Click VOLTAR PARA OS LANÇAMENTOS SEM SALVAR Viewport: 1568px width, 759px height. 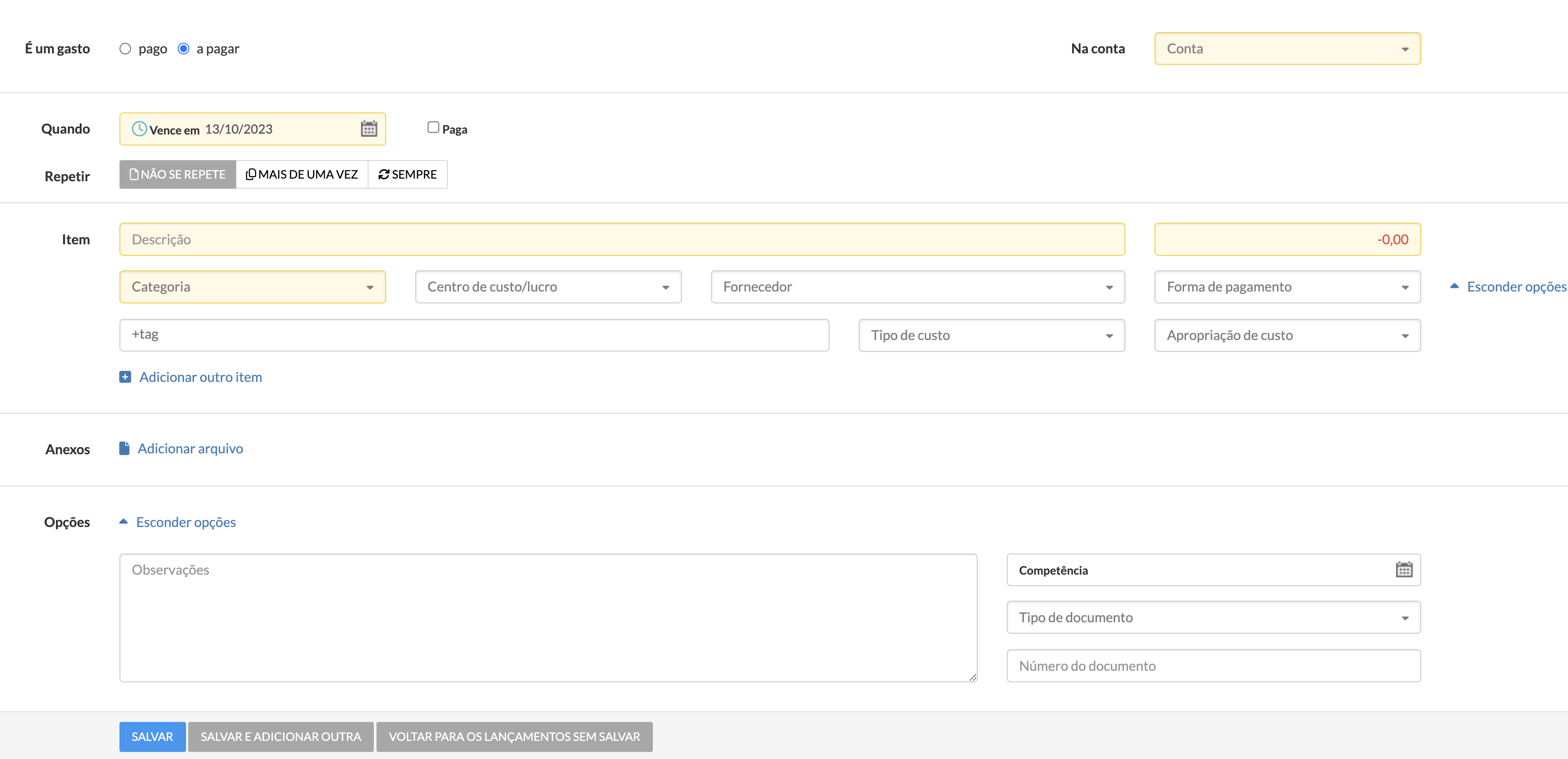pyautogui.click(x=514, y=737)
